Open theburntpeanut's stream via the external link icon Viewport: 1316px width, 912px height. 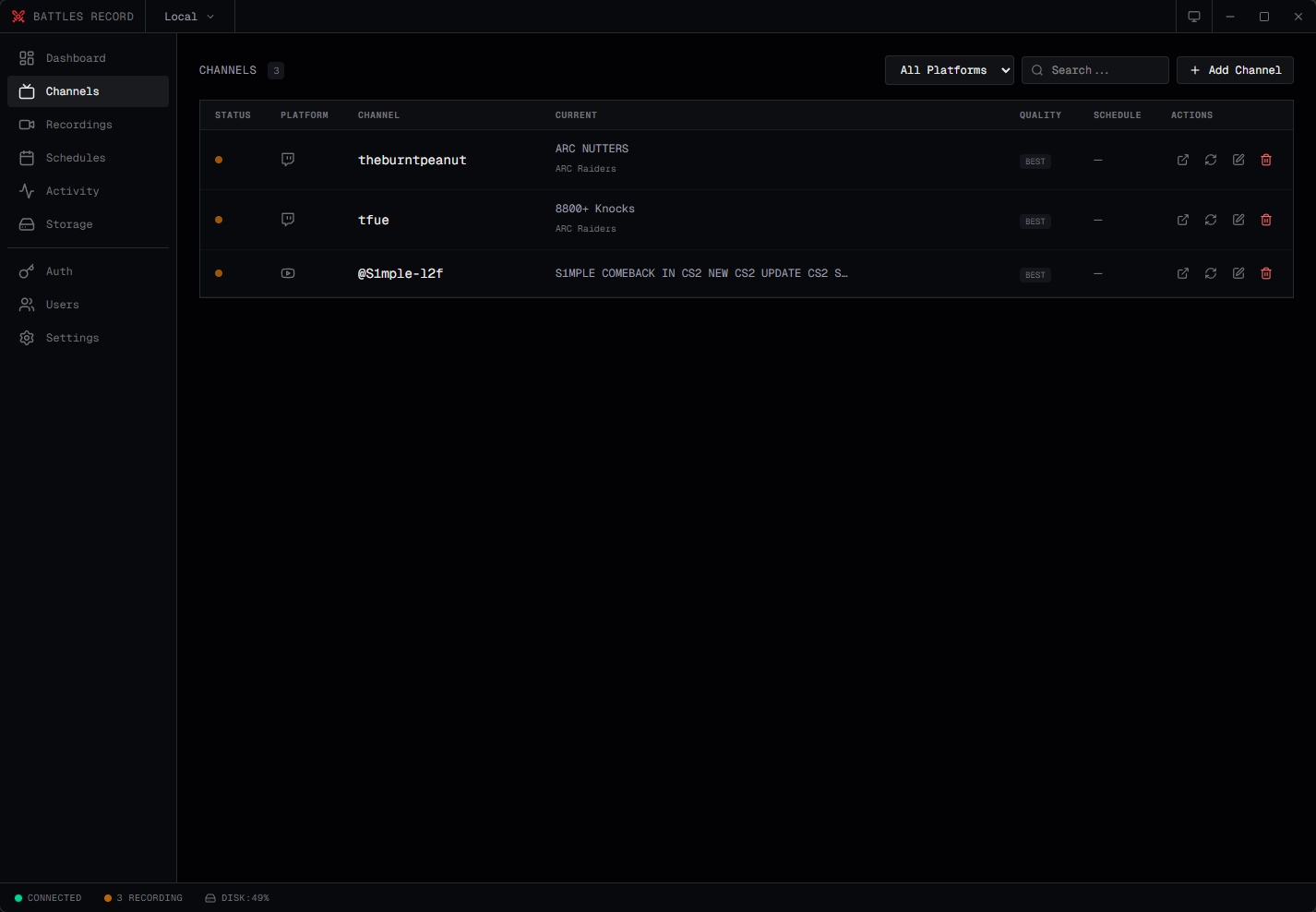[1182, 160]
